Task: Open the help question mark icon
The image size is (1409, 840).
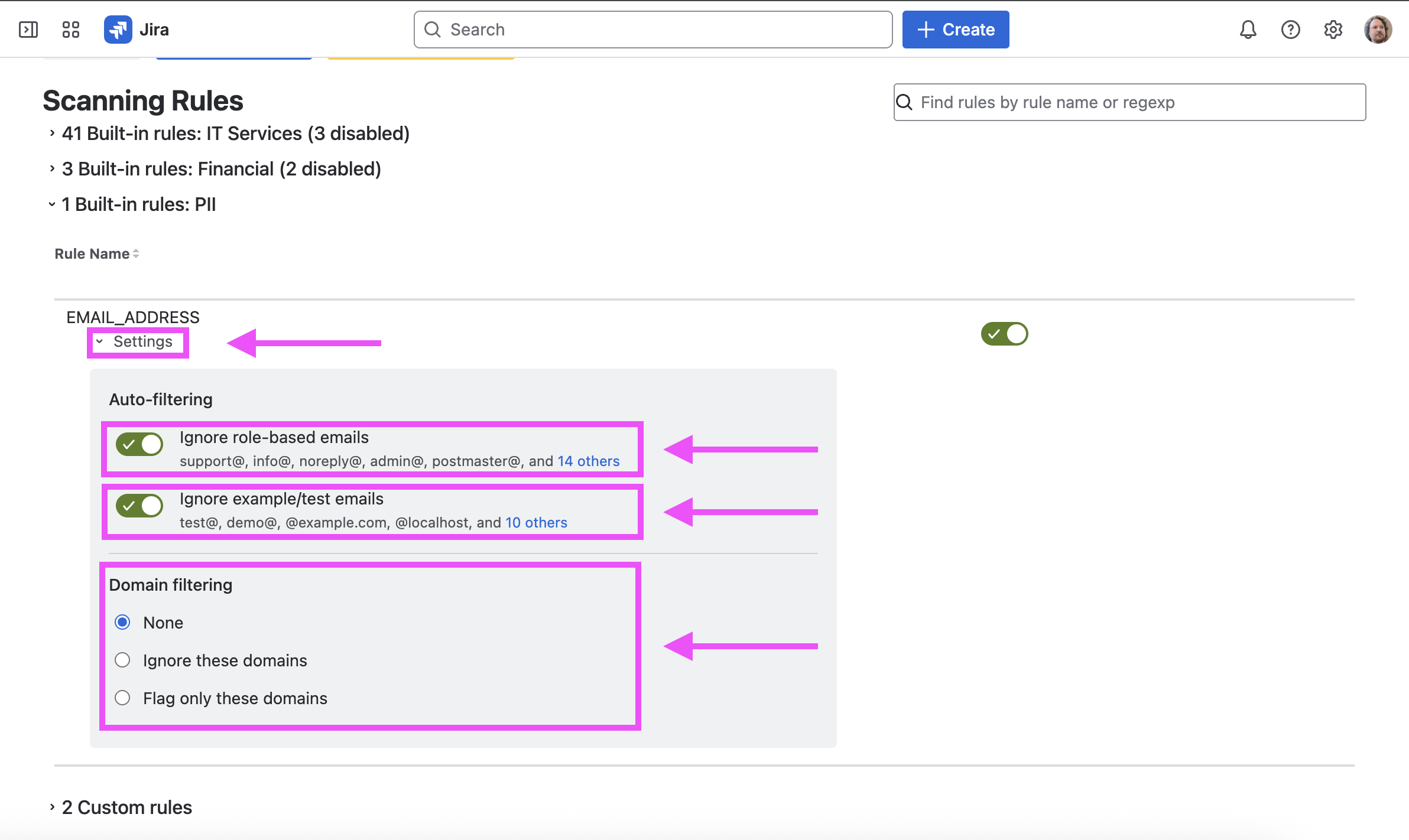Action: click(1290, 30)
